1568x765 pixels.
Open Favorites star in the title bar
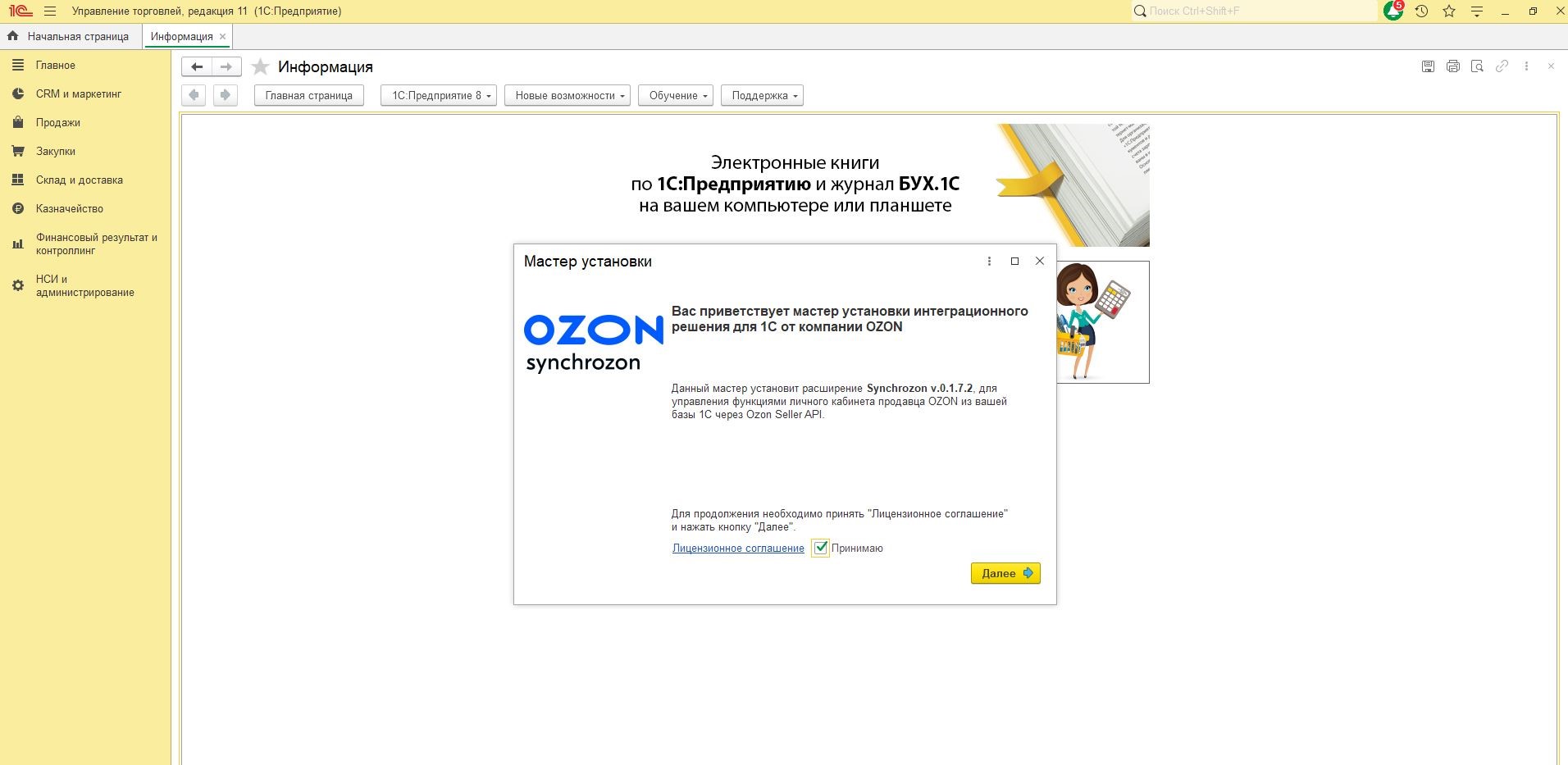1449,11
